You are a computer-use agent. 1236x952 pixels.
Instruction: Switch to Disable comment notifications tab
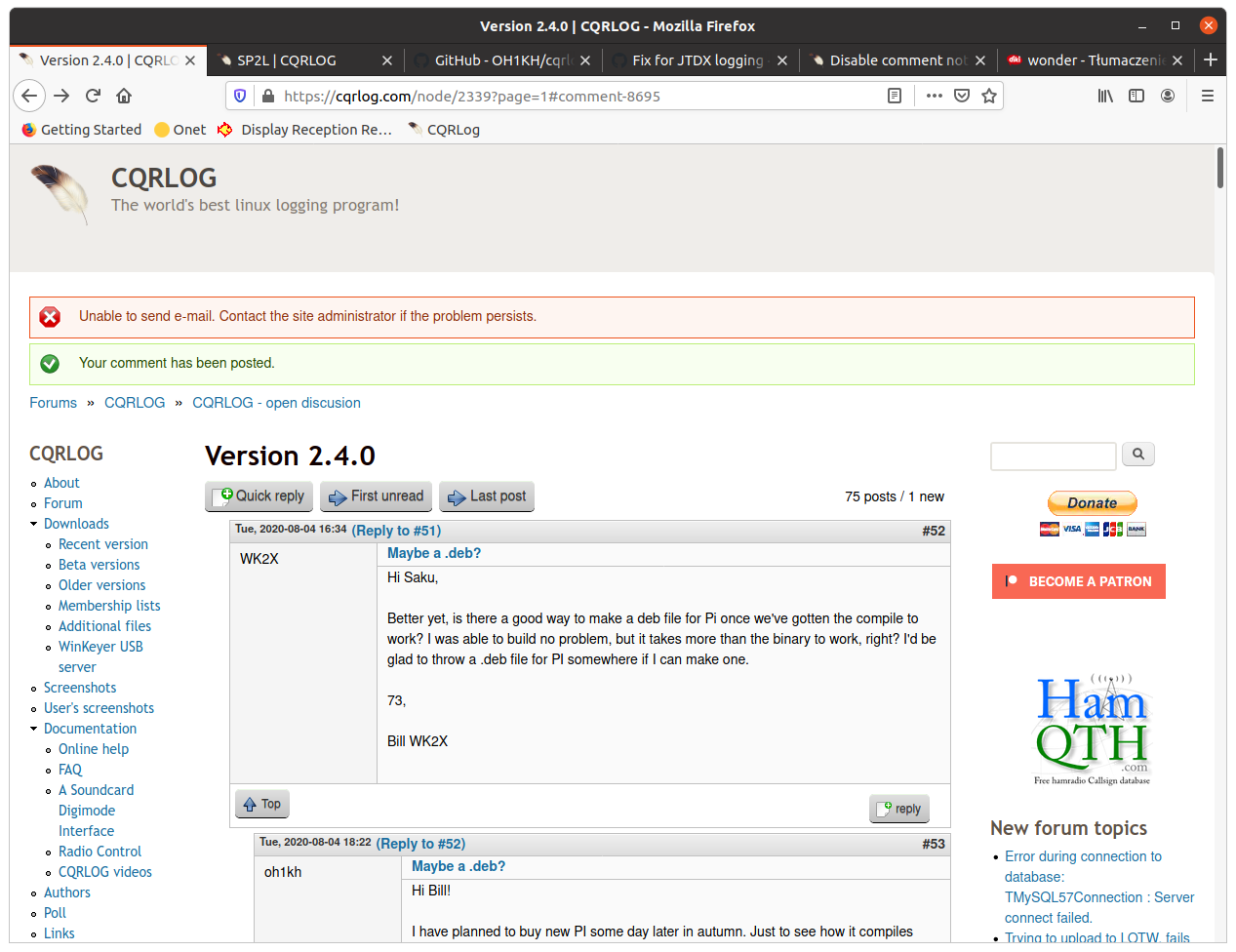(x=897, y=60)
